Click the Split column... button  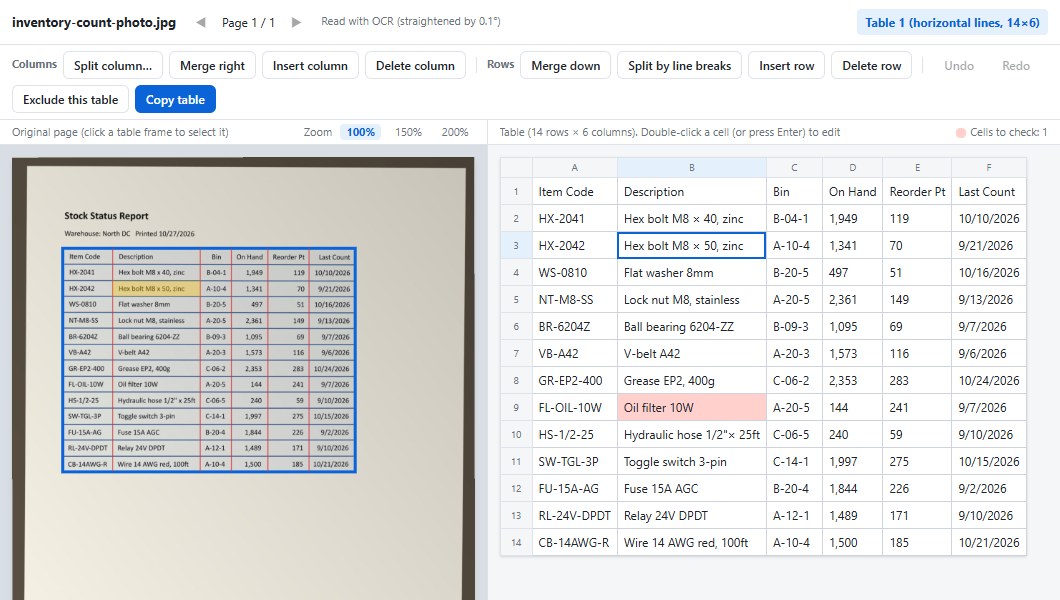click(x=113, y=66)
